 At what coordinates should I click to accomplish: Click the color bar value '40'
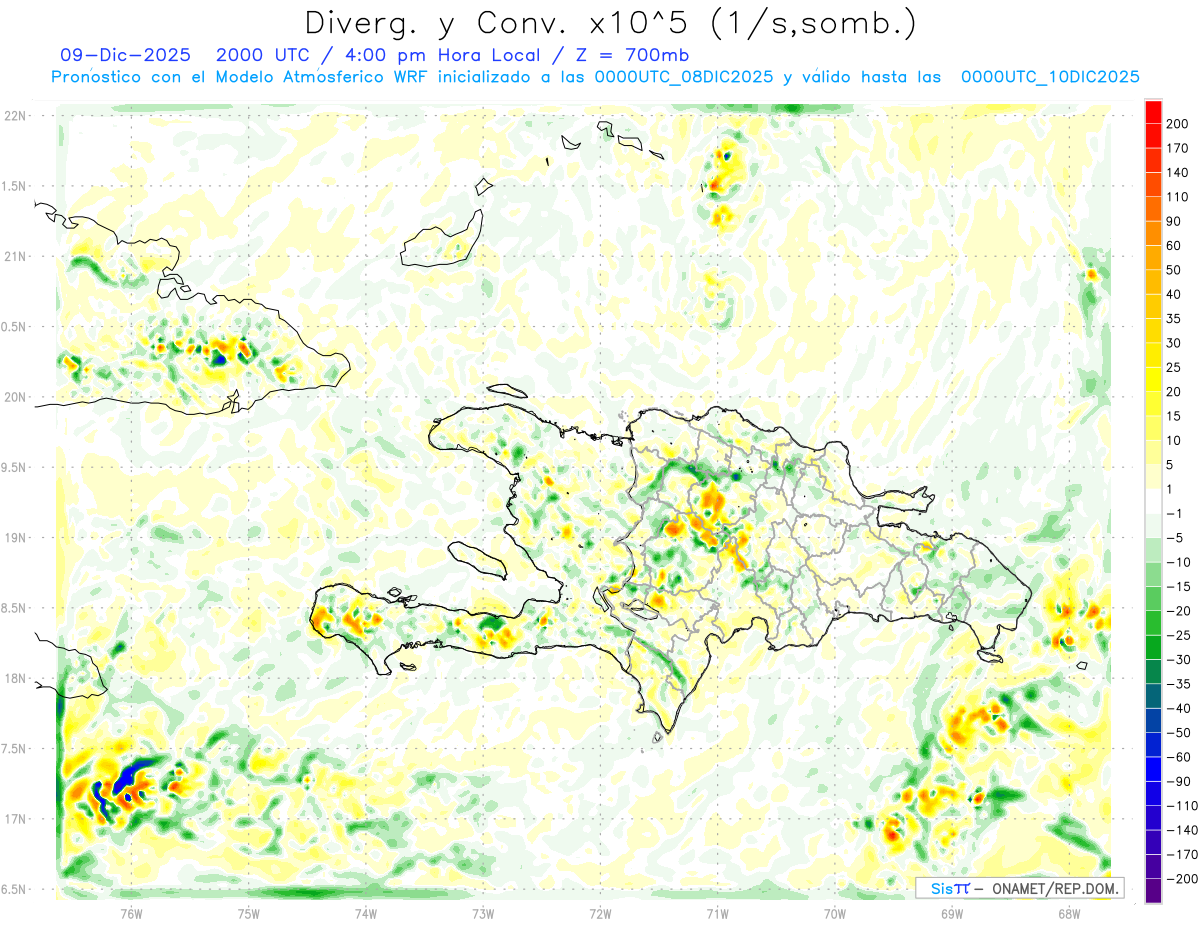coord(1175,294)
